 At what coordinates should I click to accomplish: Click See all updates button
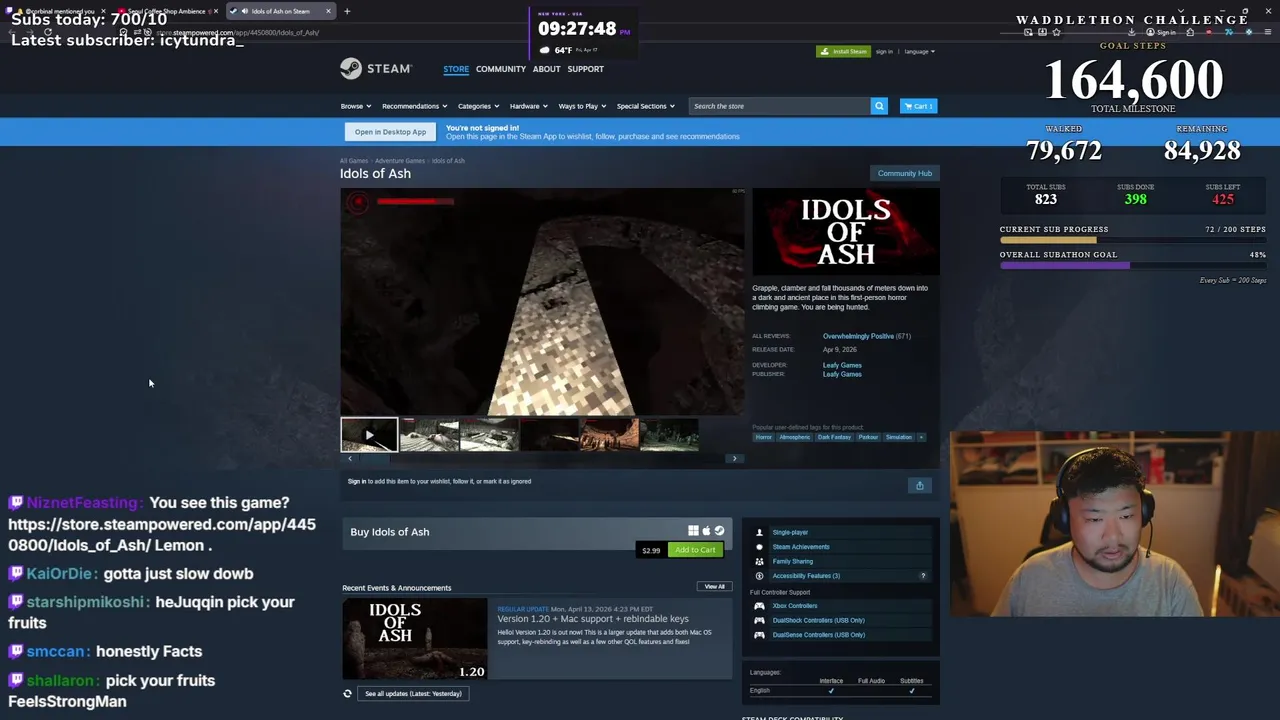pos(413,693)
